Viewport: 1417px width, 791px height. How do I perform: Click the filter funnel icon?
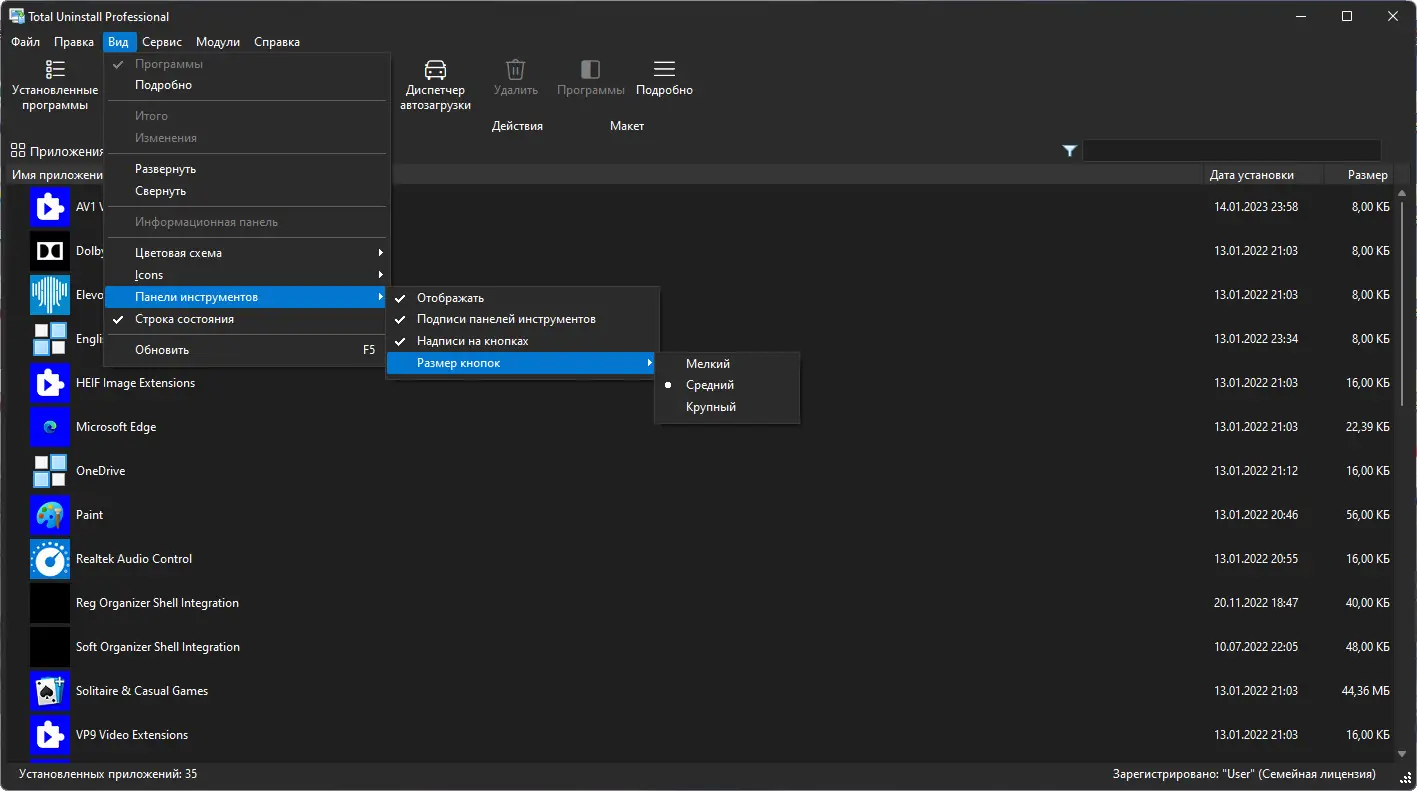1069,151
